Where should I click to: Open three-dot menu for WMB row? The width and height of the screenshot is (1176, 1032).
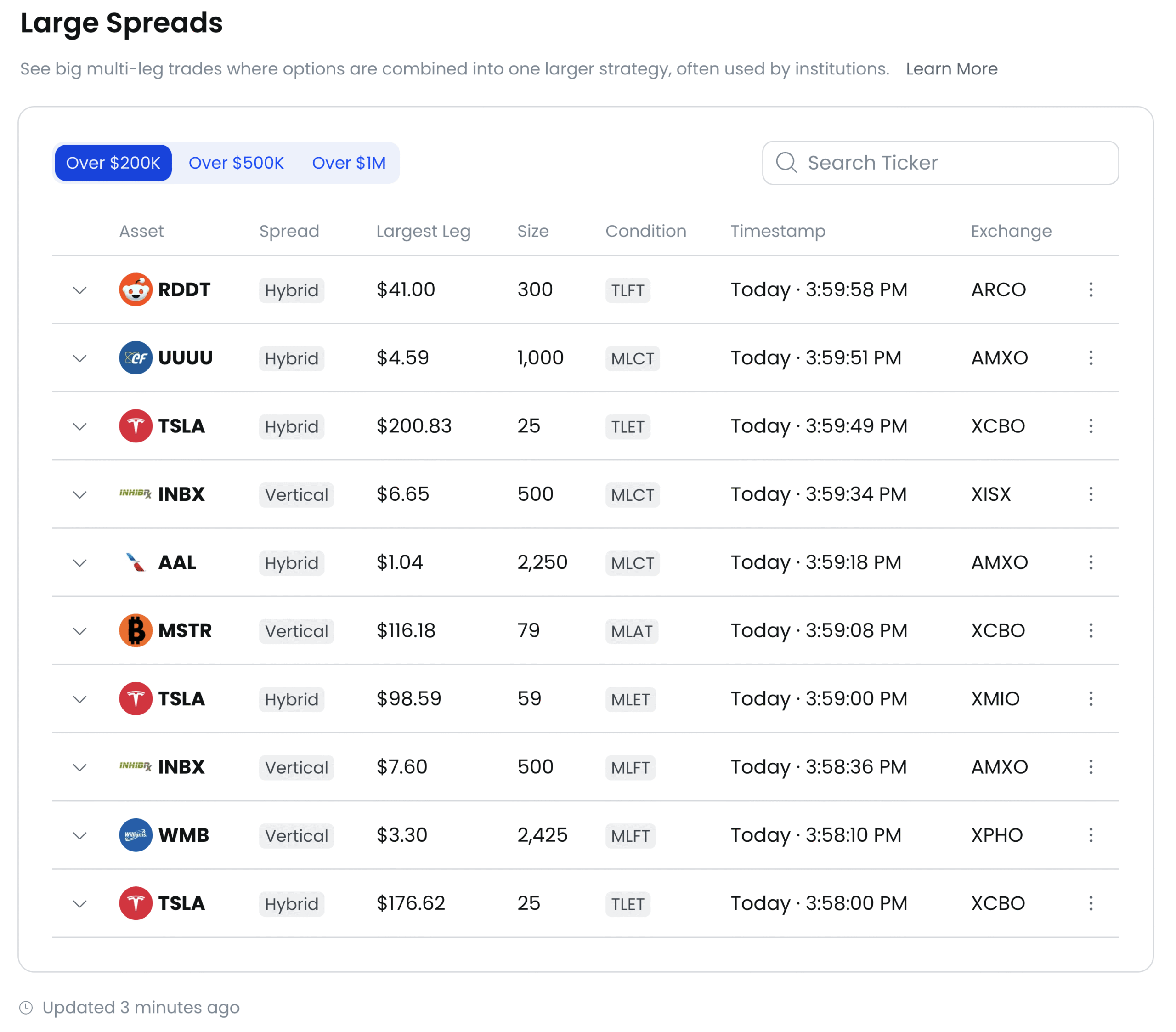(x=1090, y=834)
